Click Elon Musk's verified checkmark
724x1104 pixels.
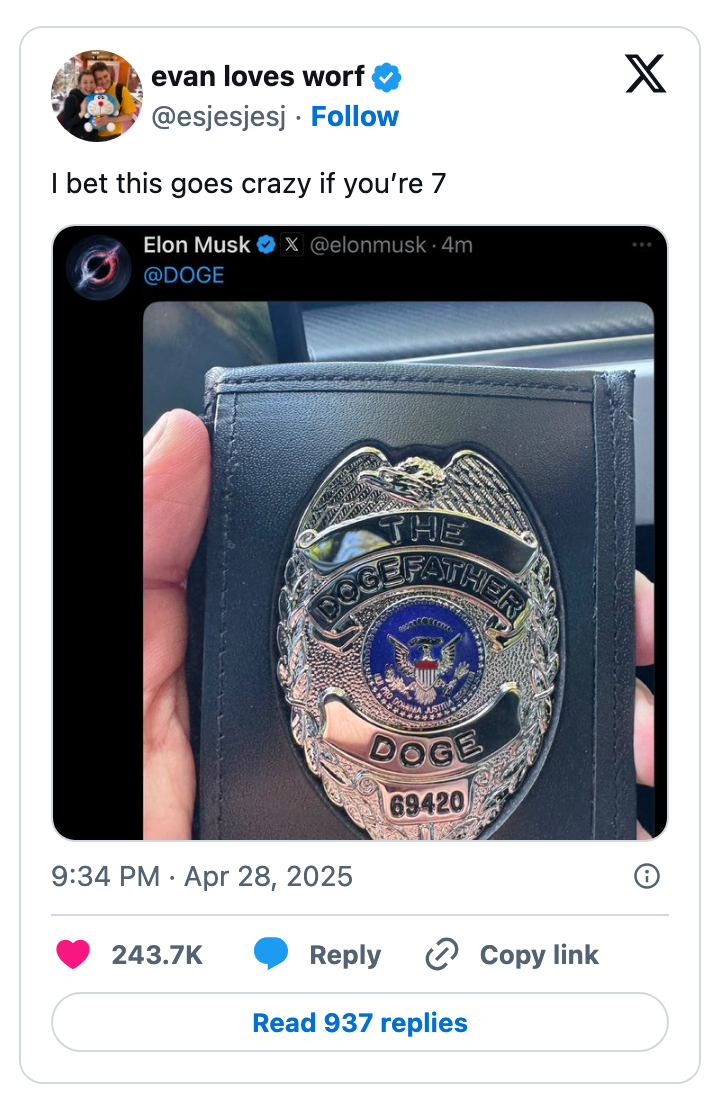(x=264, y=245)
